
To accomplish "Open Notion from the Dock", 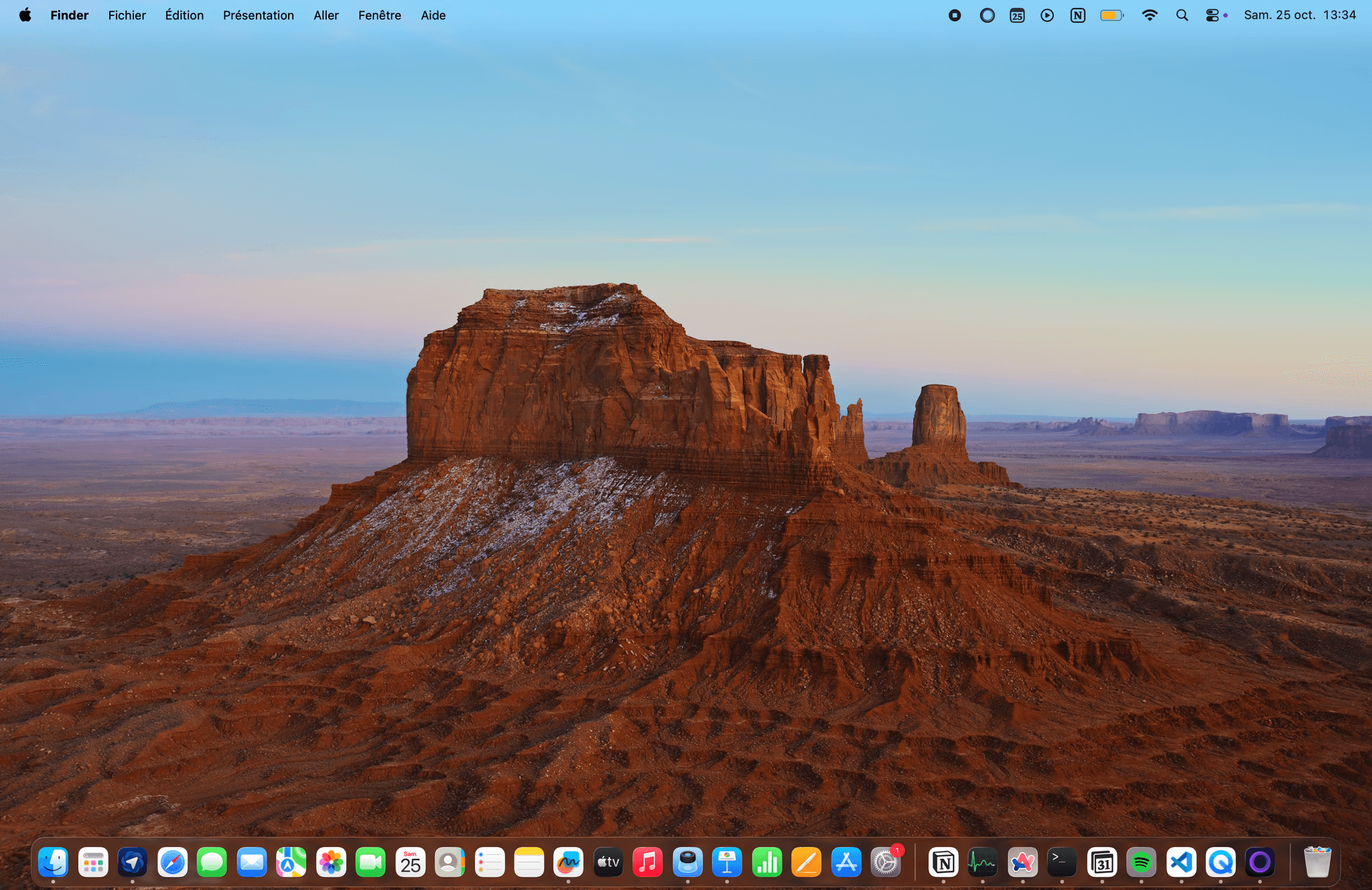I will [x=944, y=863].
